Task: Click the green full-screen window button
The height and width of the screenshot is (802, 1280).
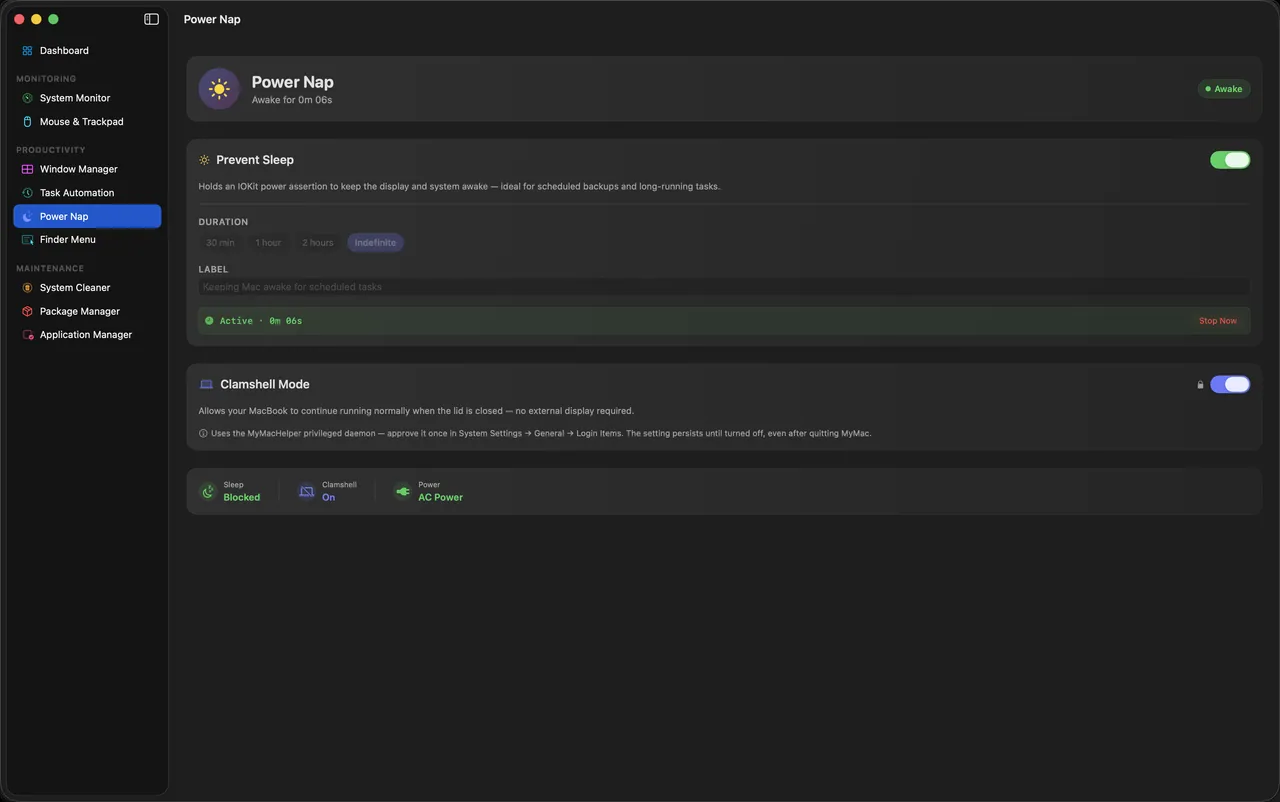Action: (53, 19)
